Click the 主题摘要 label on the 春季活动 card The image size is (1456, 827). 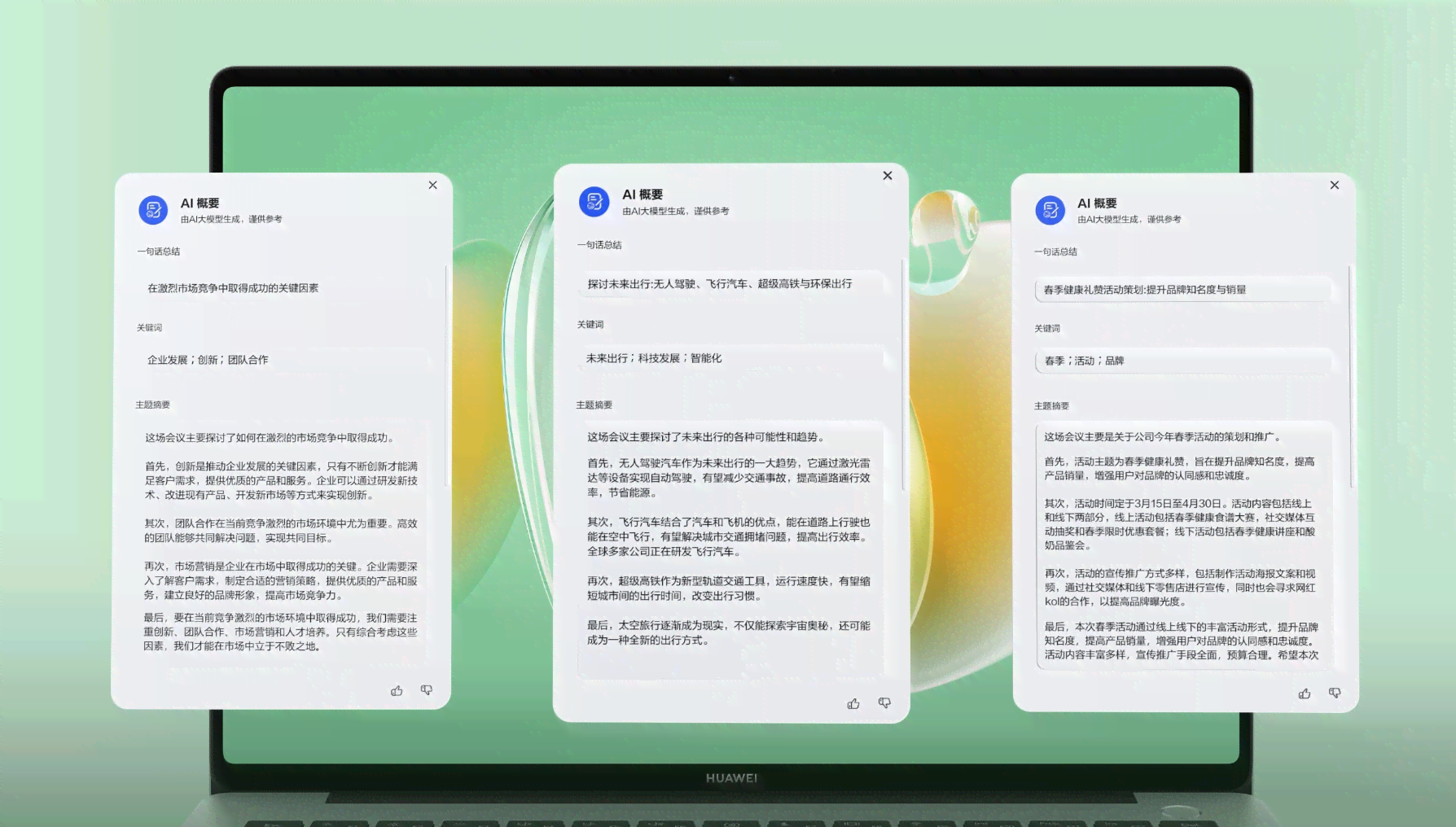click(x=1051, y=406)
